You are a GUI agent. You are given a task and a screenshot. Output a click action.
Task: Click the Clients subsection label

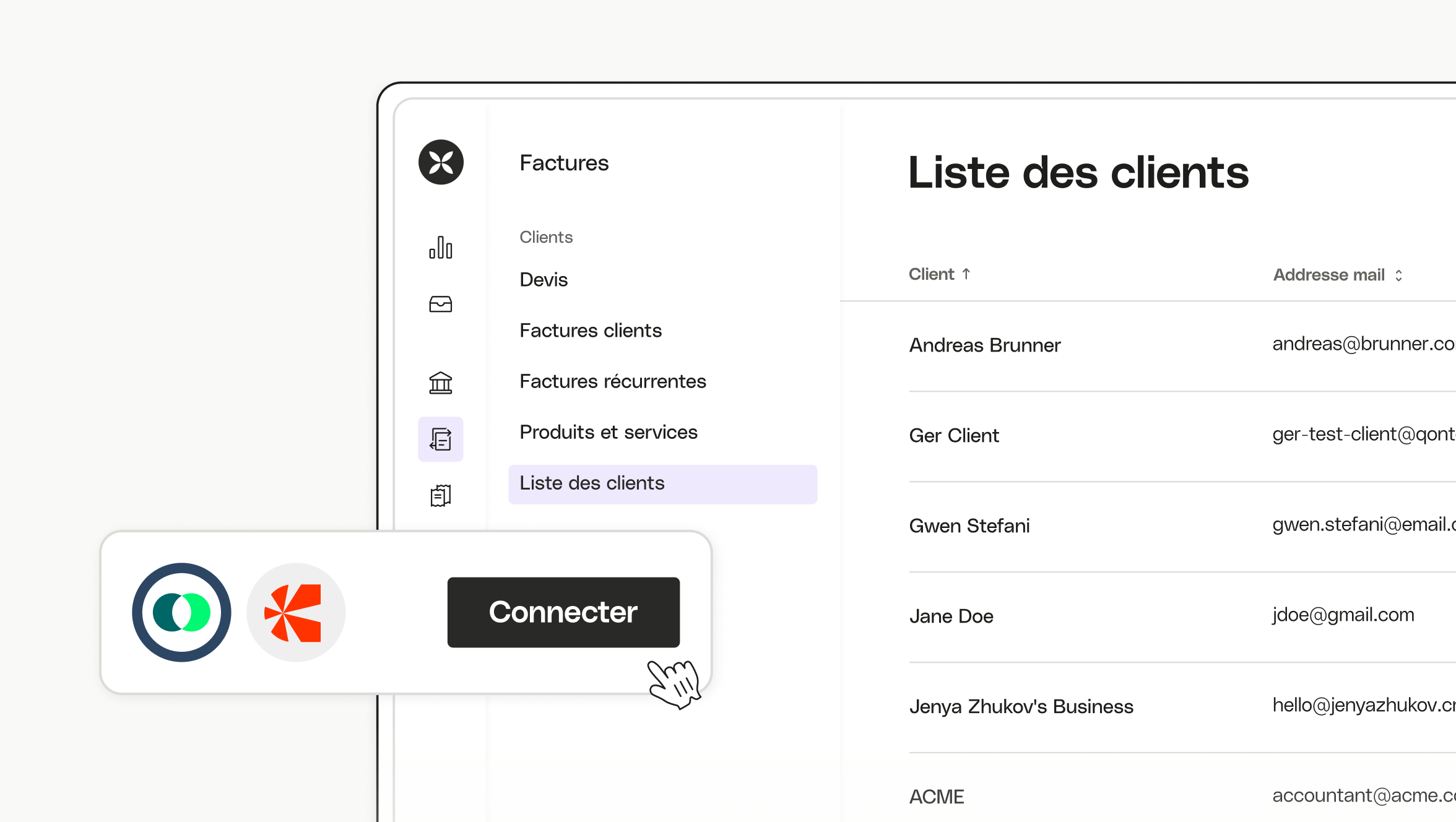[546, 237]
